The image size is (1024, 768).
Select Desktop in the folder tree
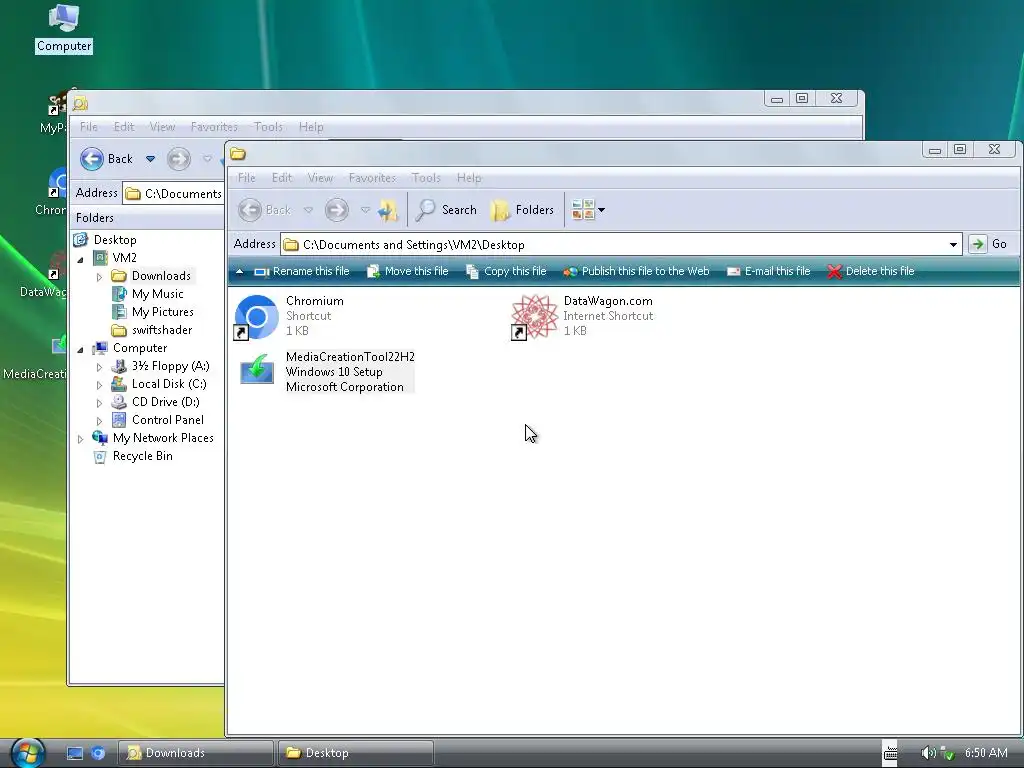point(115,240)
